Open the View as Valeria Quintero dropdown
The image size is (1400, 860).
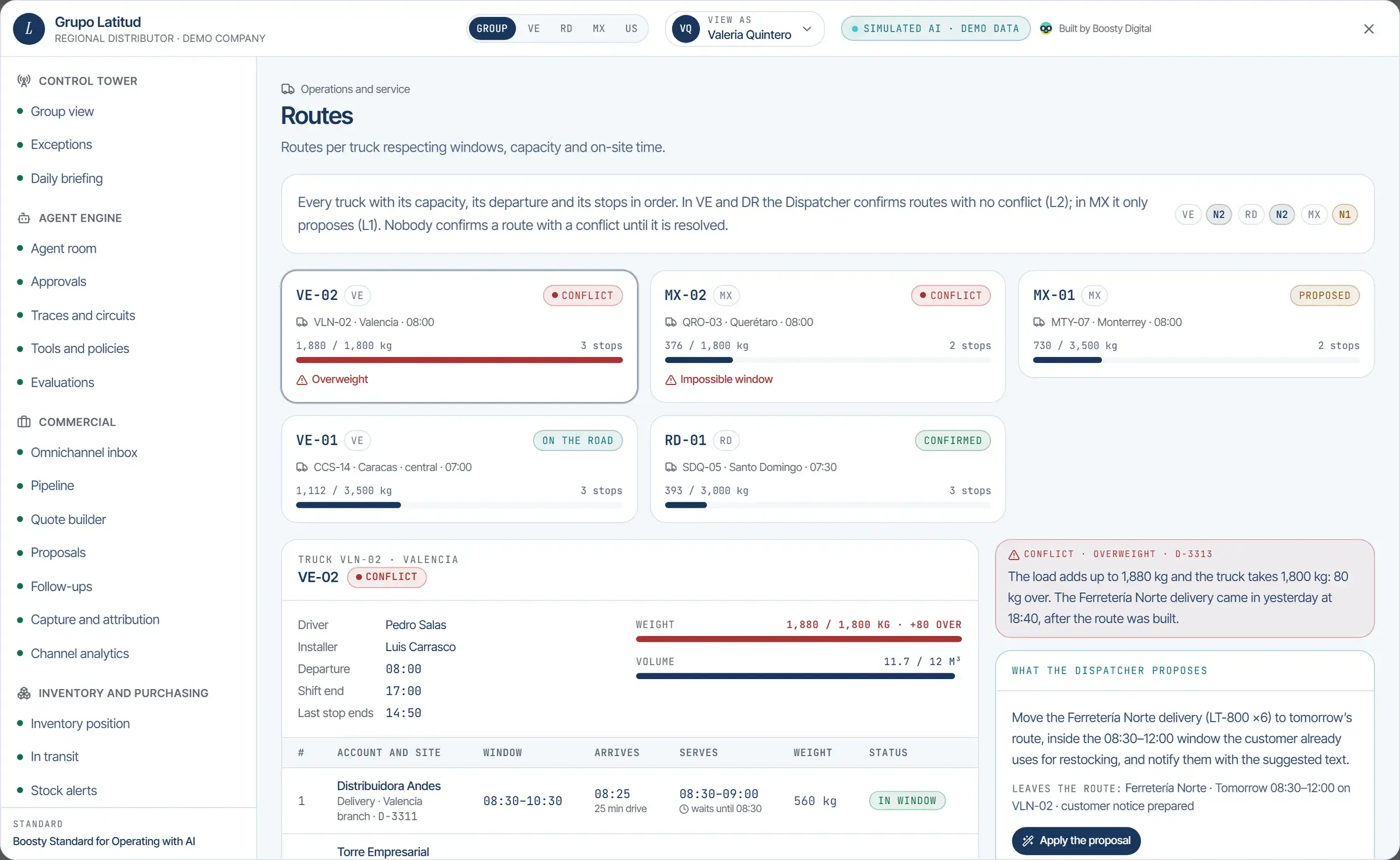click(744, 29)
